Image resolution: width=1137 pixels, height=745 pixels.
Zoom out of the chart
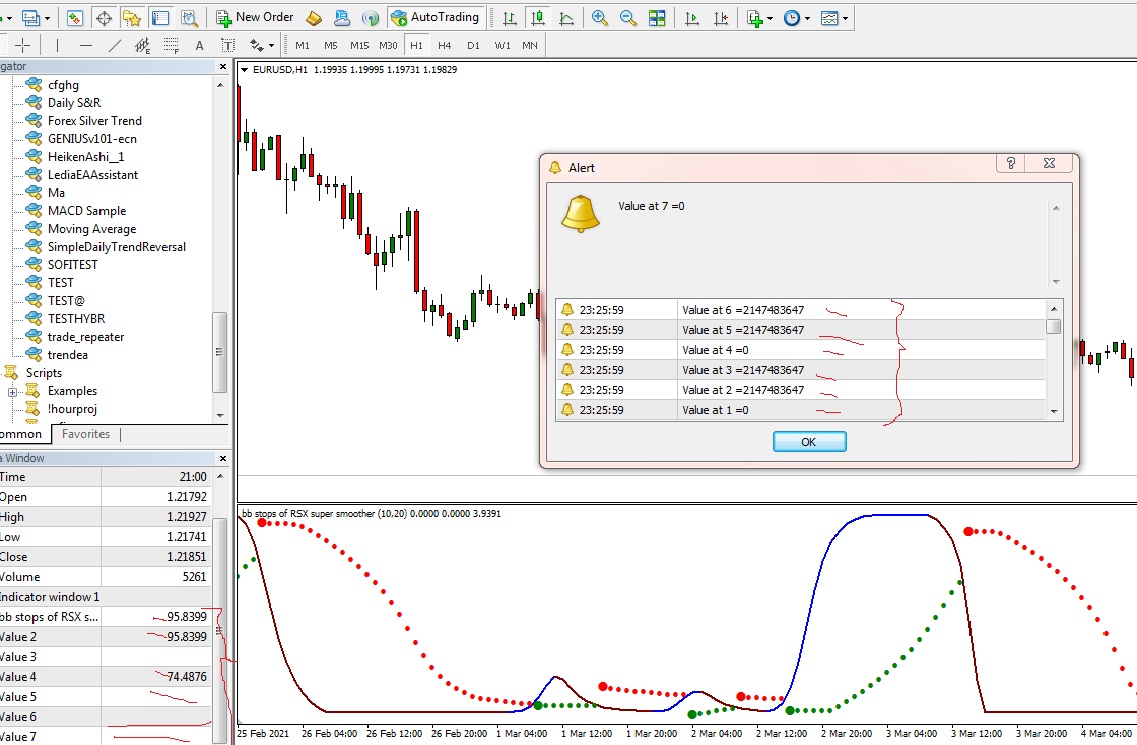[628, 17]
